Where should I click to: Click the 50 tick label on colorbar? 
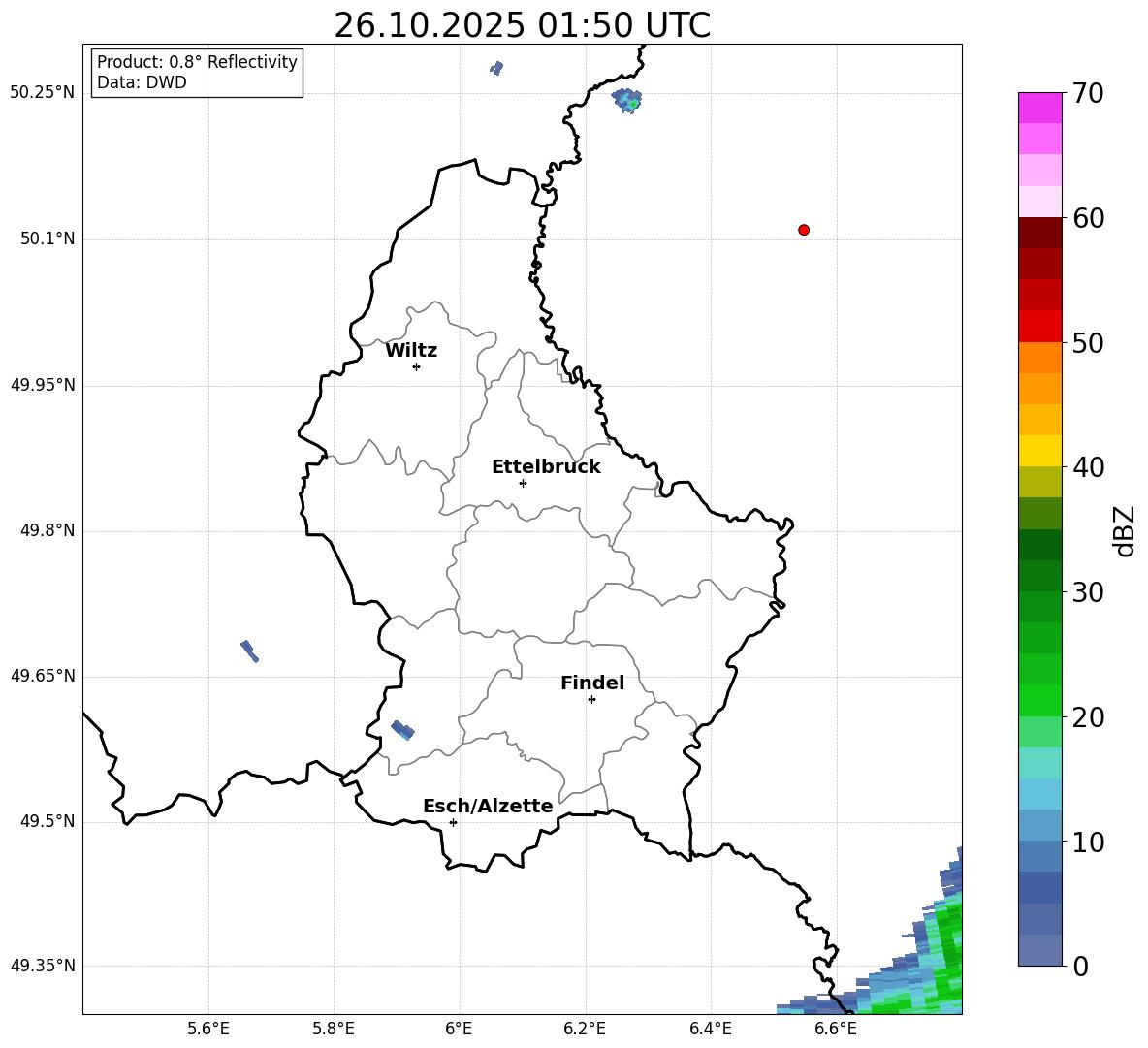coord(1088,342)
